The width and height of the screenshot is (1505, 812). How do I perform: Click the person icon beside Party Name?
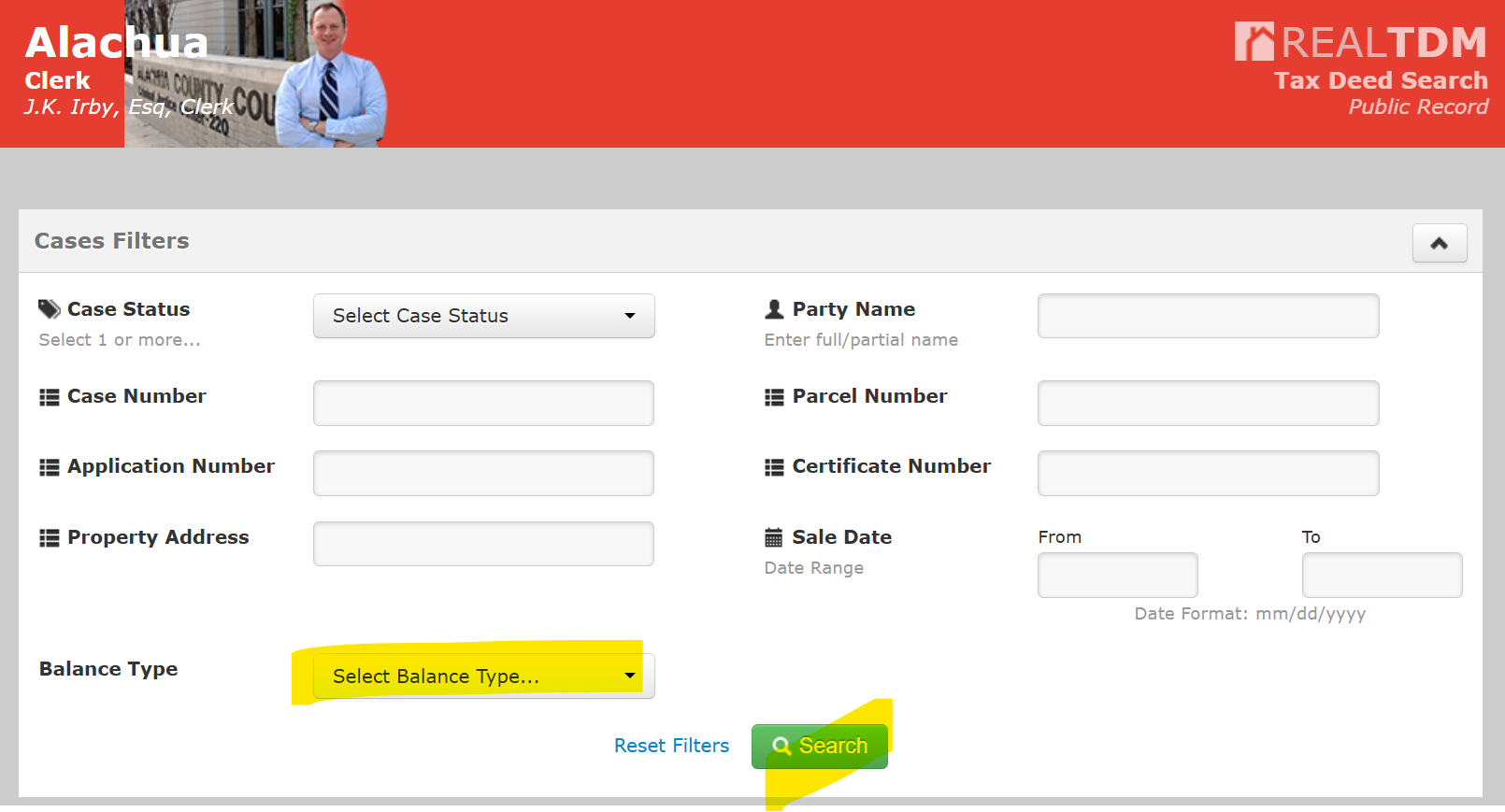click(x=774, y=309)
